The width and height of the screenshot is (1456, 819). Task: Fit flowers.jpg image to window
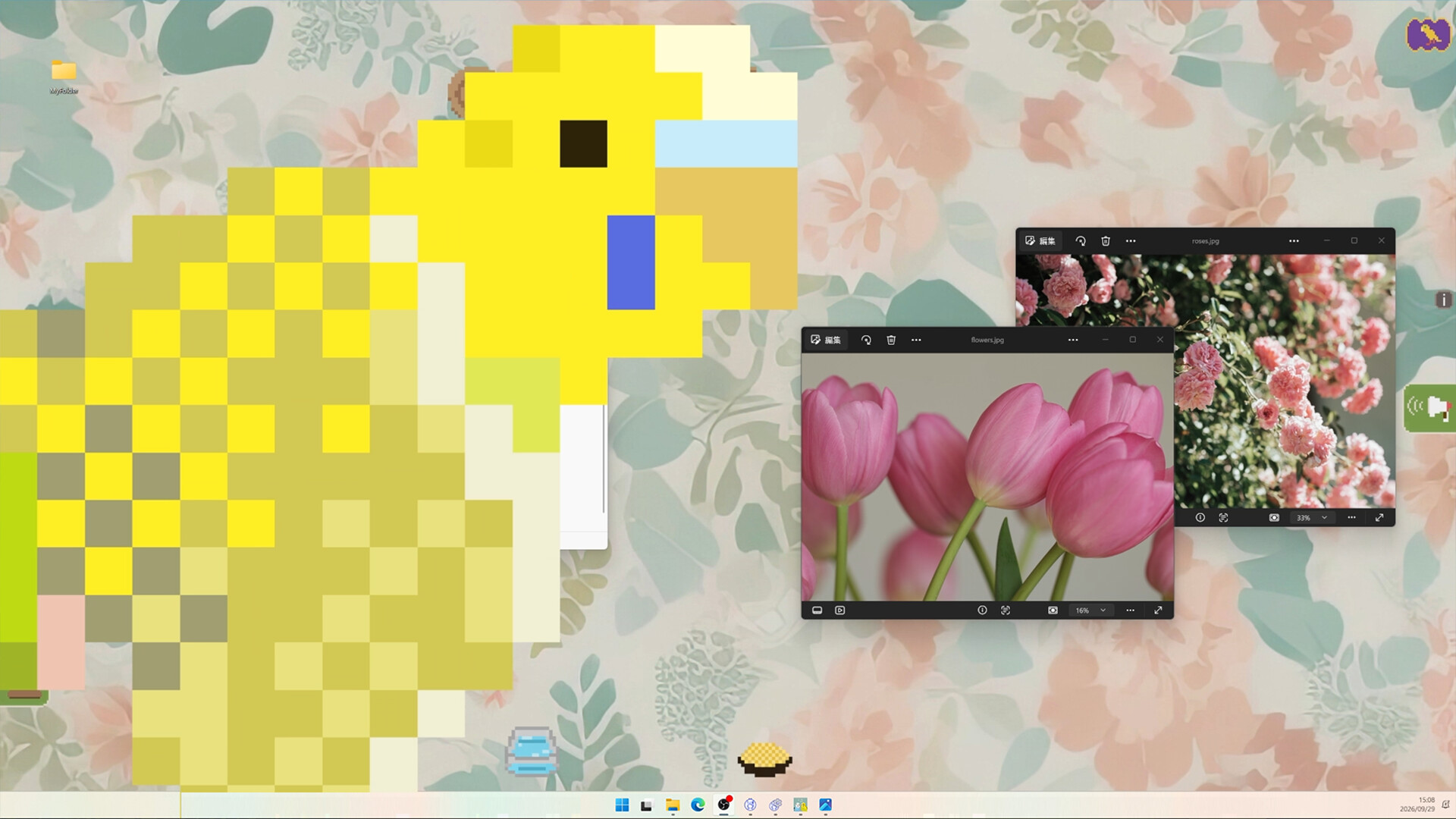click(x=1053, y=610)
